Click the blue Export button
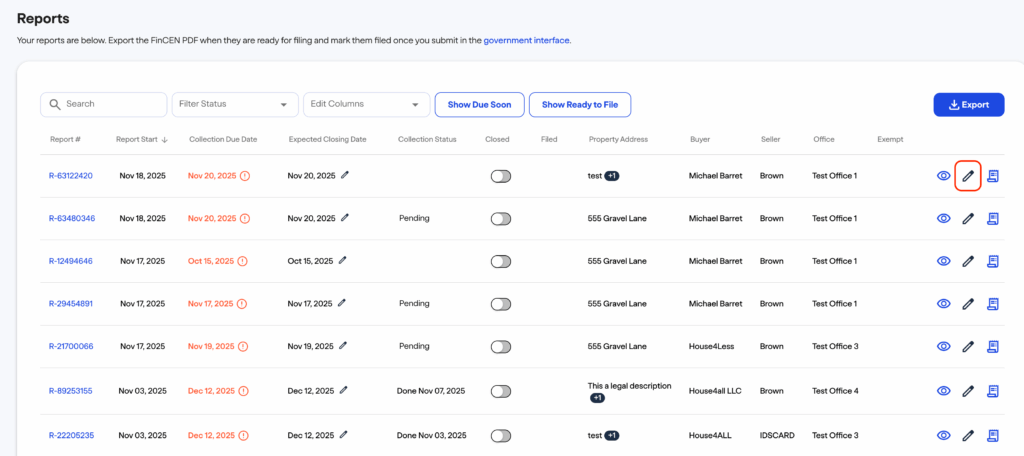 pyautogui.click(x=968, y=104)
